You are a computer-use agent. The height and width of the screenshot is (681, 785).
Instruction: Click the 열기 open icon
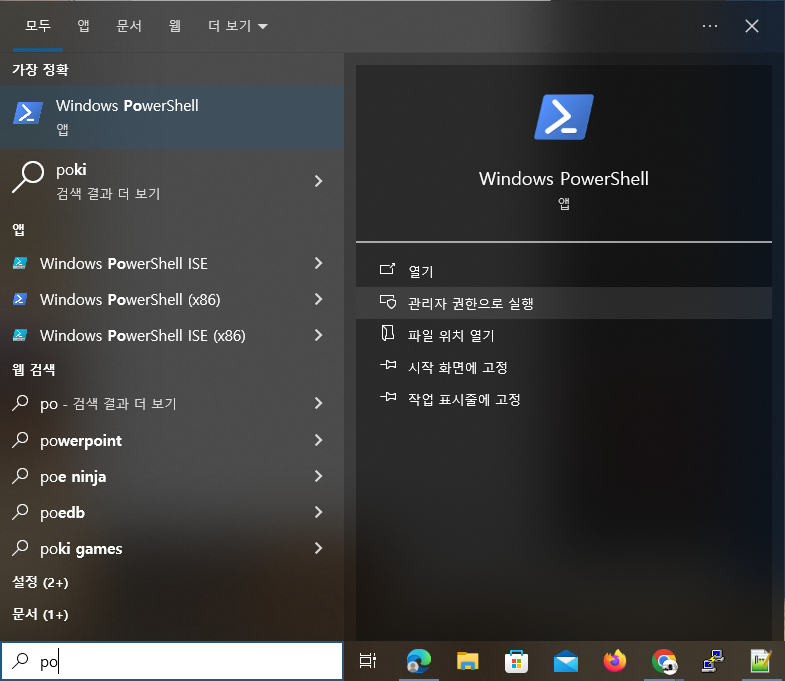coord(387,269)
